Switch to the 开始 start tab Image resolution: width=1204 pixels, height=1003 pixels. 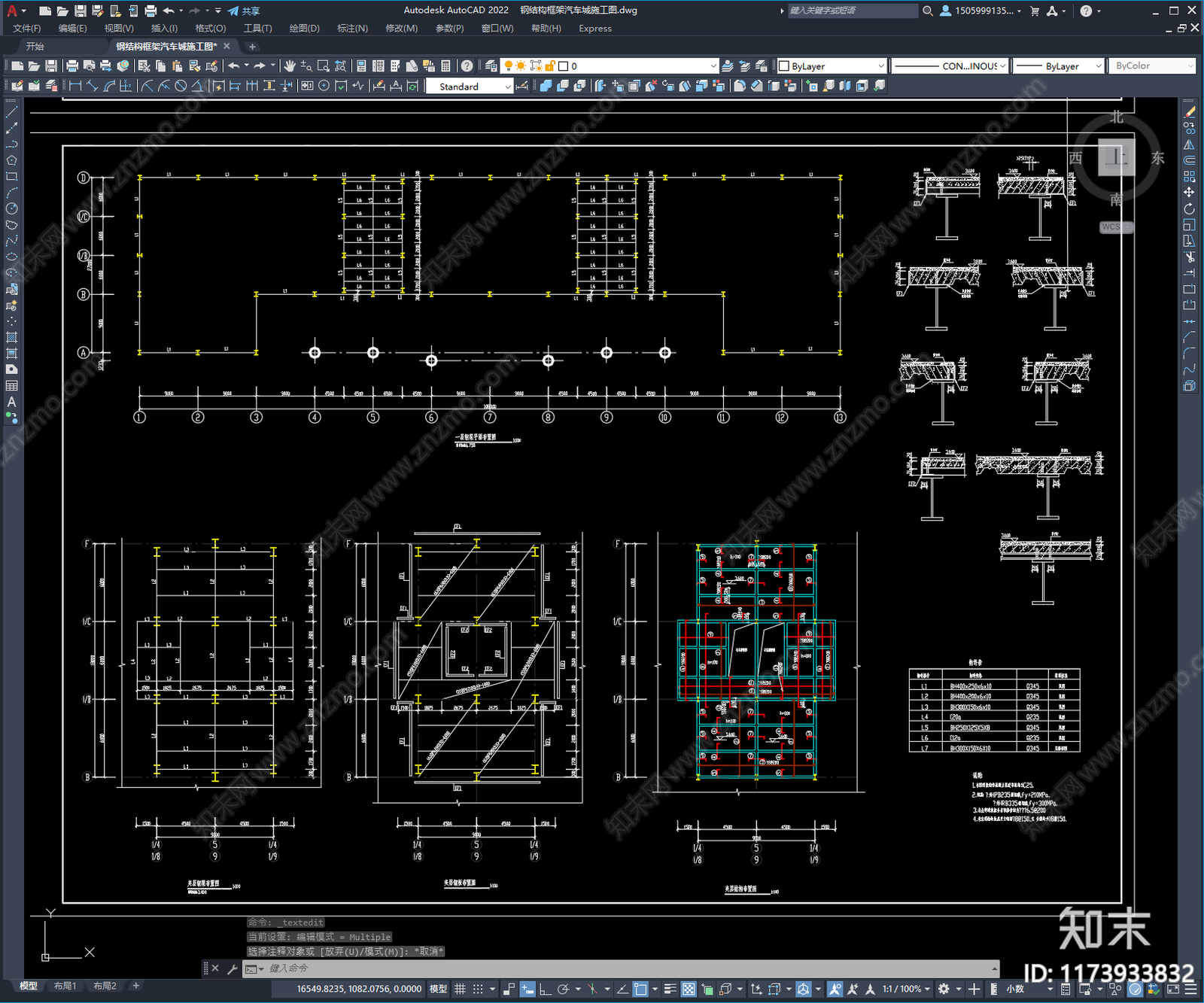35,47
